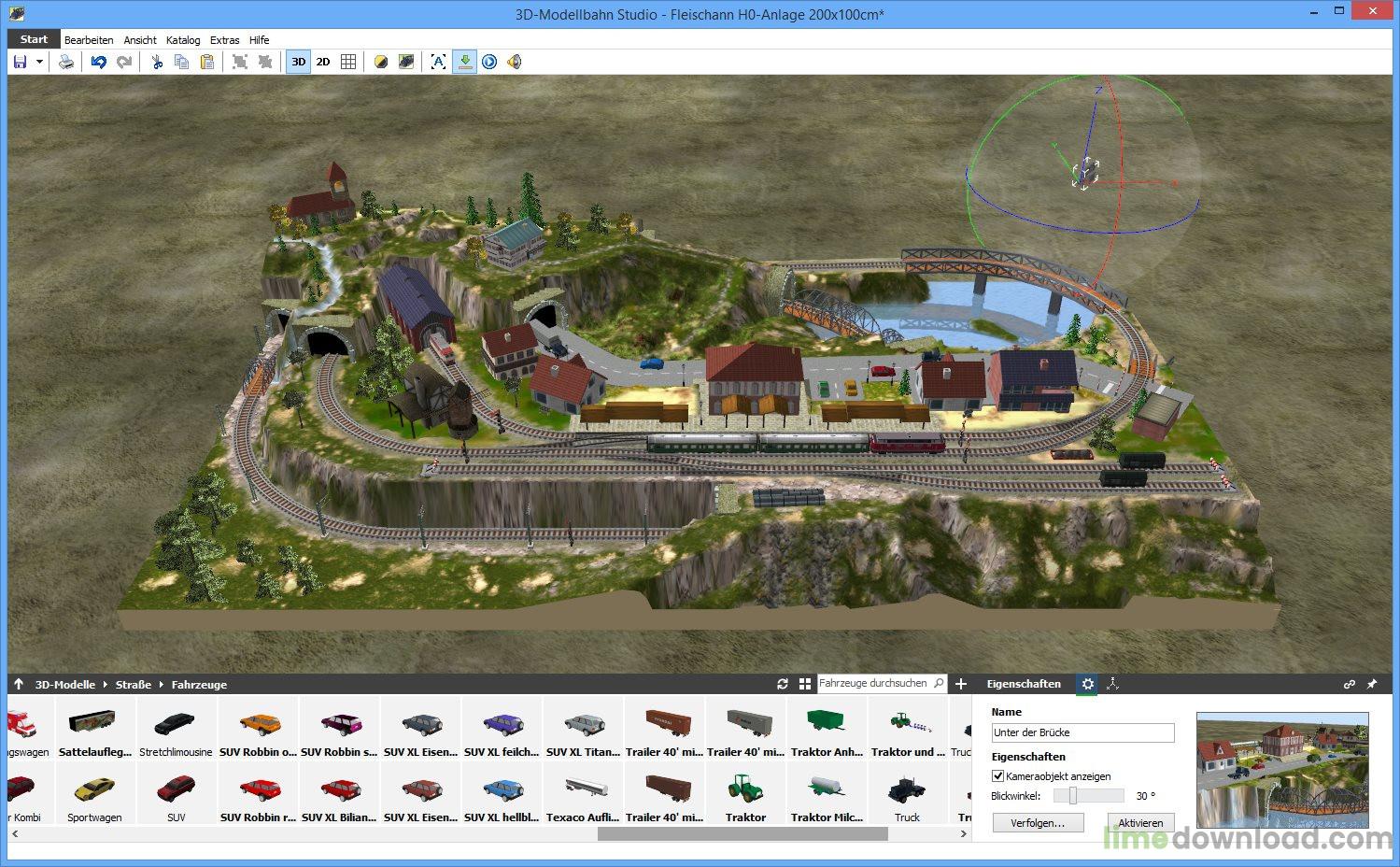Switch to 2D view mode
This screenshot has height=867, width=1400.
(323, 61)
